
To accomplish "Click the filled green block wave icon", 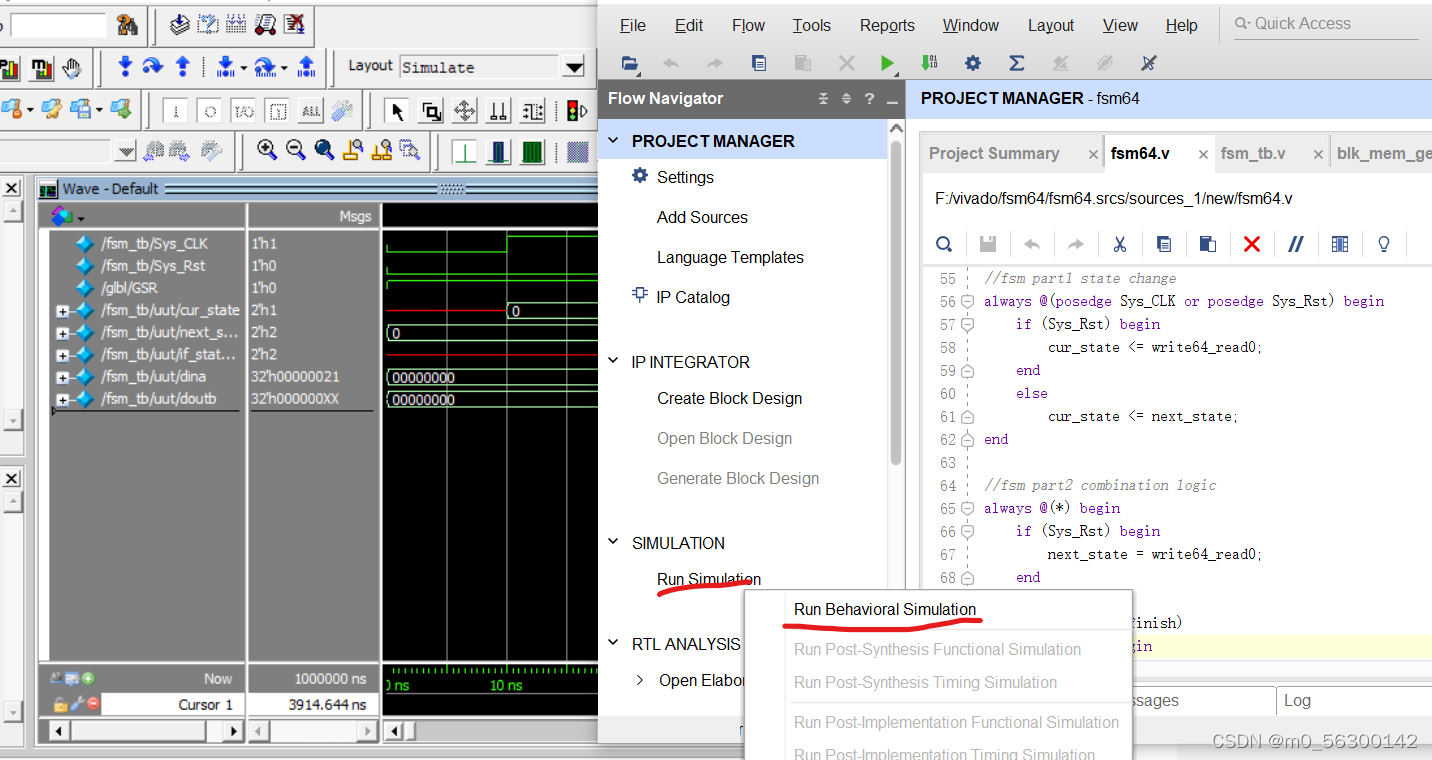I will tap(532, 151).
